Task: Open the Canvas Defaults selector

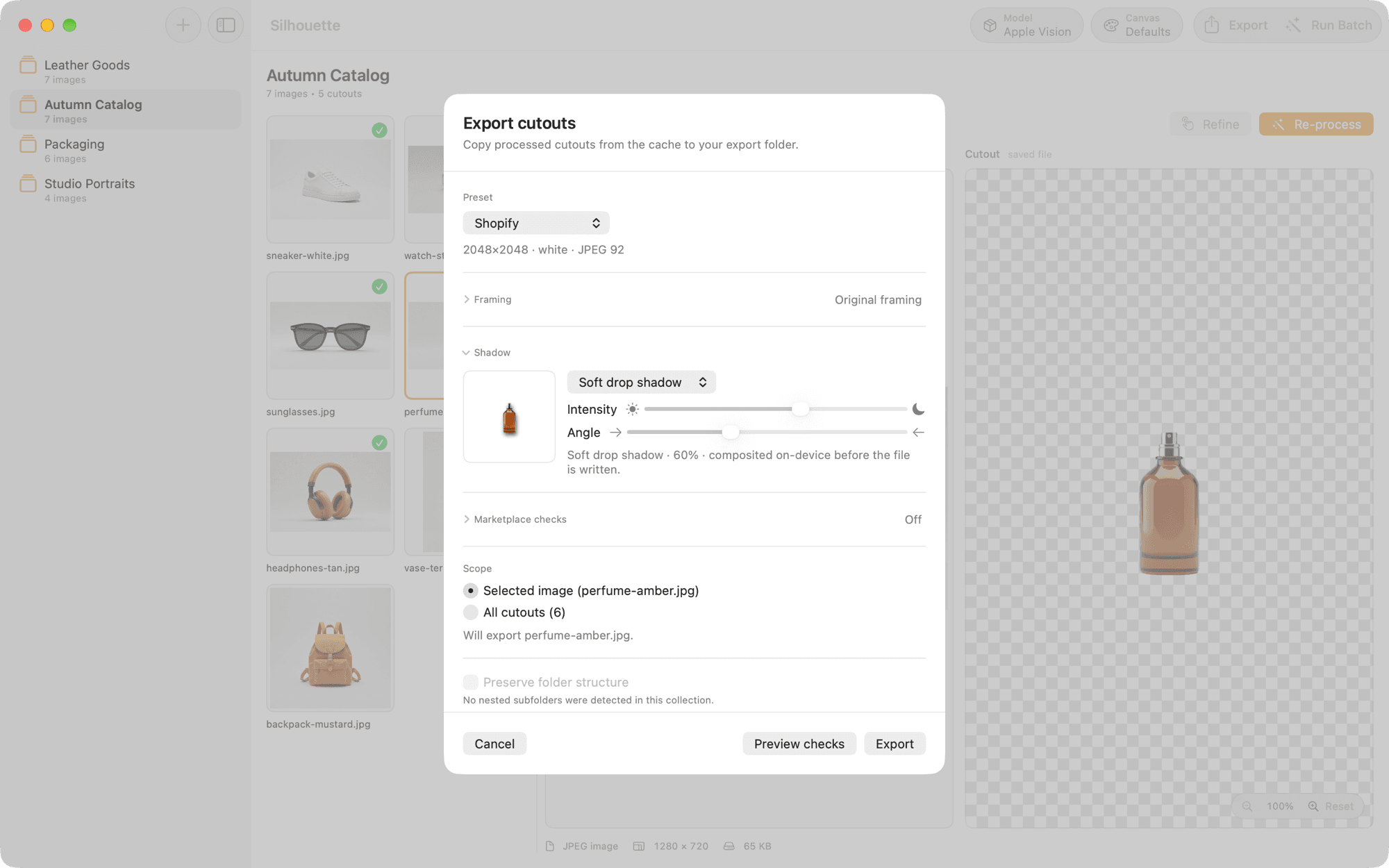Action: click(1137, 25)
